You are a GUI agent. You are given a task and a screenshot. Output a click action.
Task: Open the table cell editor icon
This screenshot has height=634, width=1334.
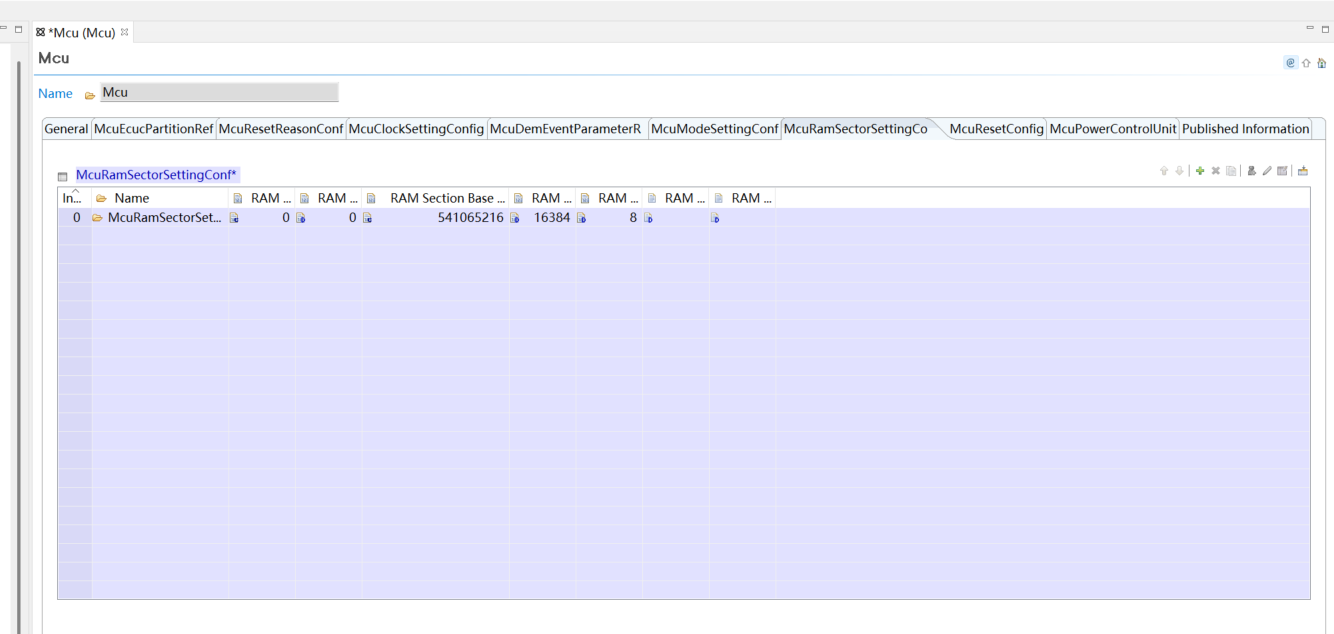[x=1283, y=170]
